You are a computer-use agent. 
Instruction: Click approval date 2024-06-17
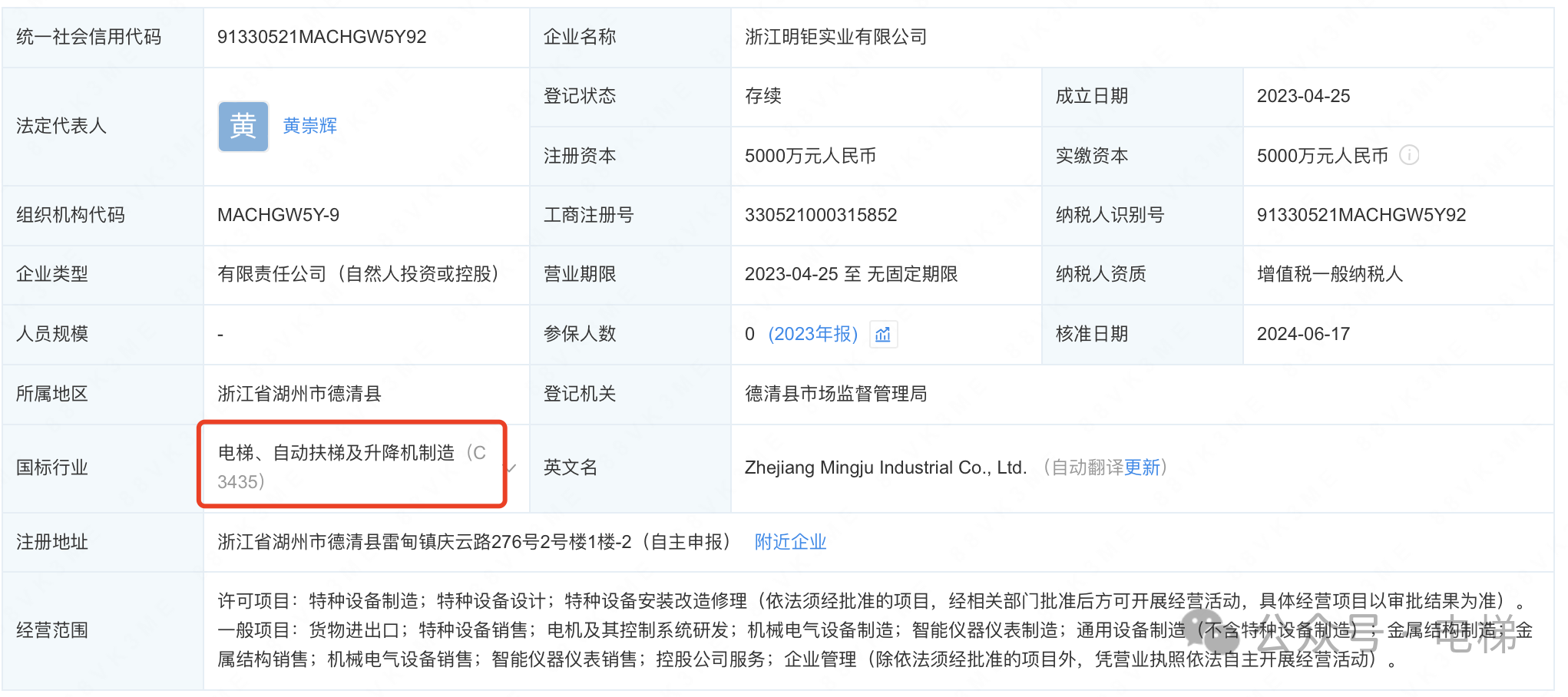tap(1303, 334)
